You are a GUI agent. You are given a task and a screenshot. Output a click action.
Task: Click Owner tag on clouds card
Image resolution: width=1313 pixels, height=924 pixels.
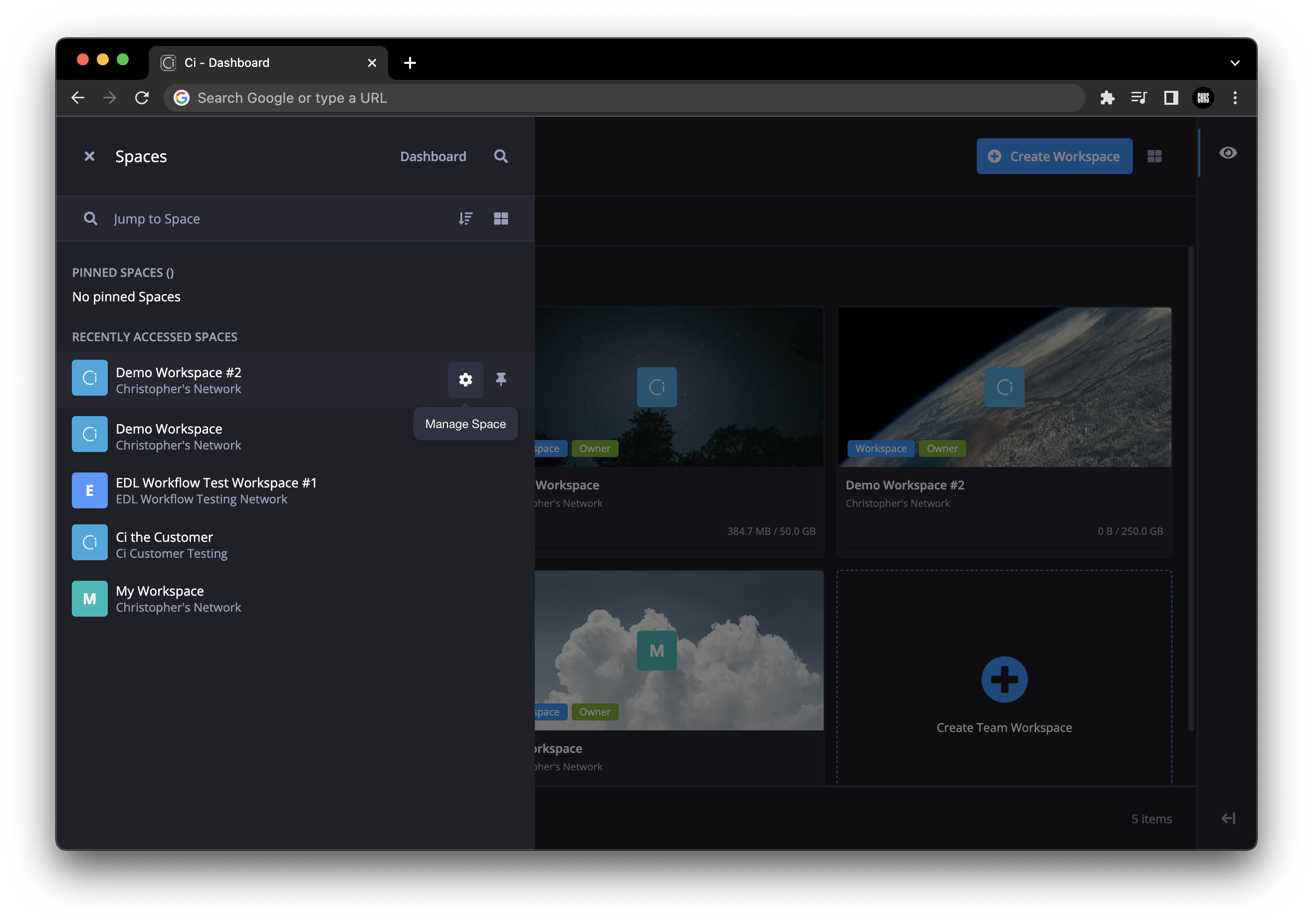594,712
